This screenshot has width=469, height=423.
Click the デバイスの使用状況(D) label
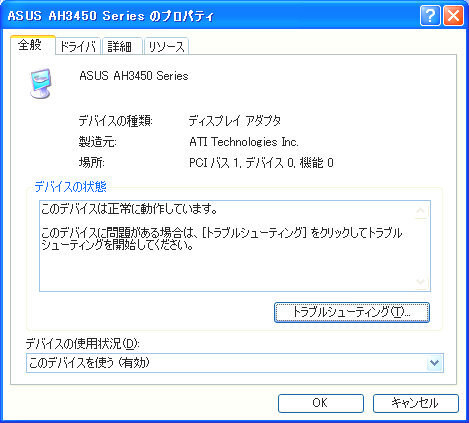click(82, 344)
